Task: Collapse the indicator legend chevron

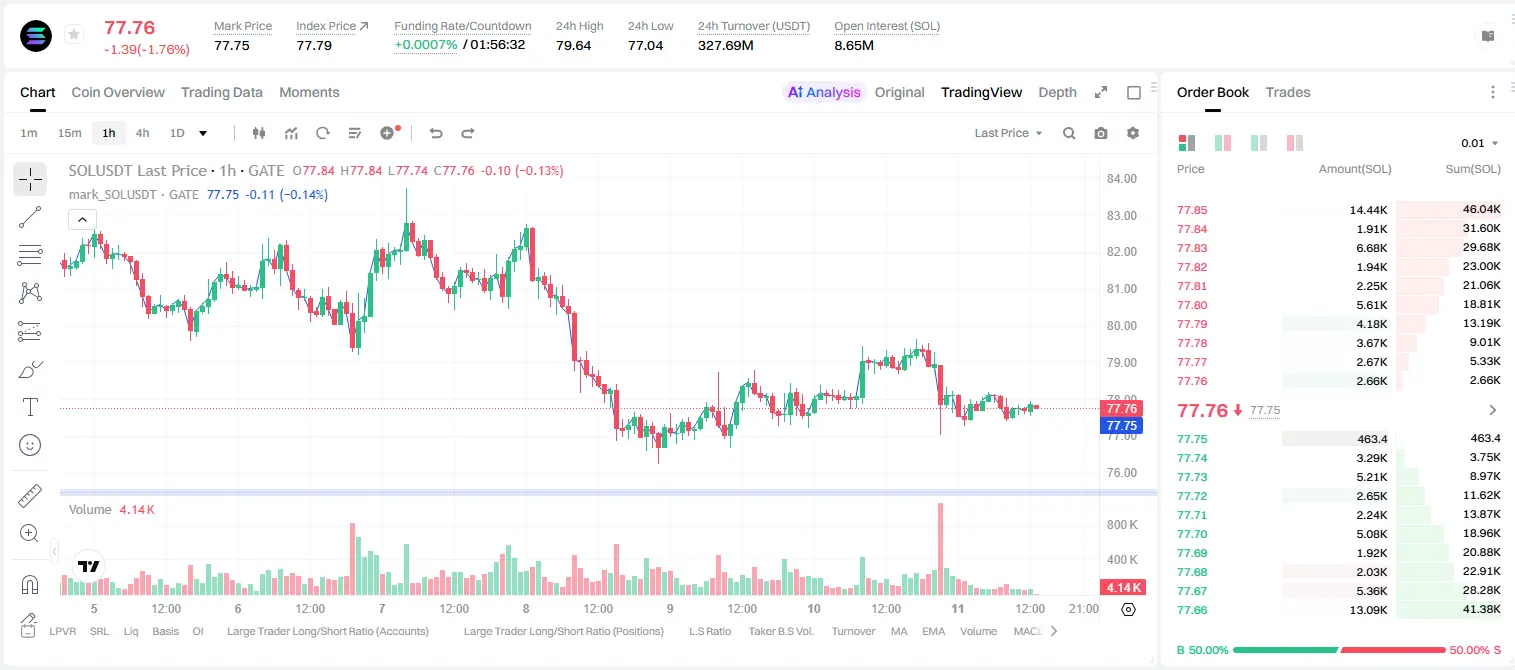Action: click(x=82, y=219)
